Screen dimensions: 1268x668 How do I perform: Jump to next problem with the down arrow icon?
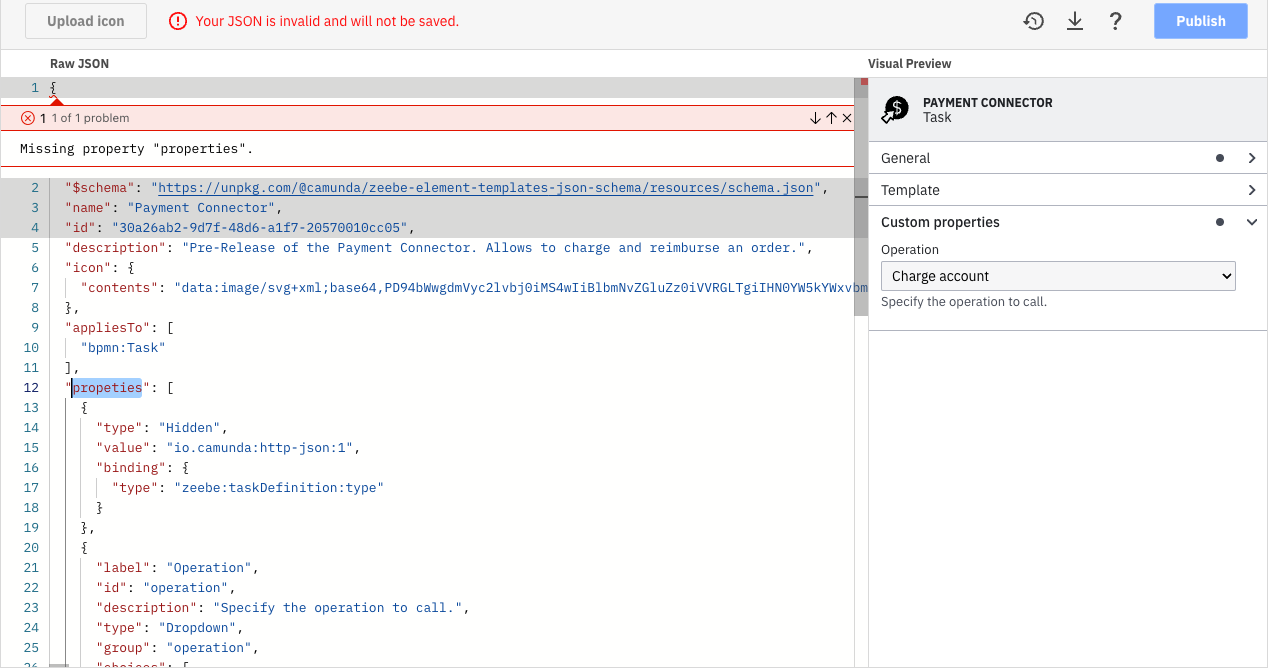tap(815, 117)
